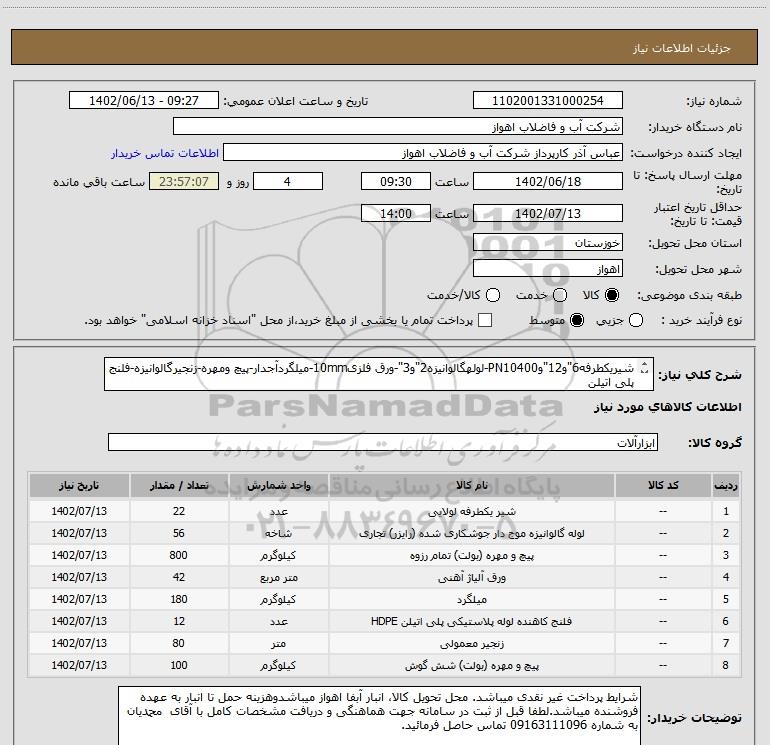Image resolution: width=770 pixels, height=745 pixels.
Task: Click the countdown timer 23:57:07
Action: pyautogui.click(x=184, y=182)
